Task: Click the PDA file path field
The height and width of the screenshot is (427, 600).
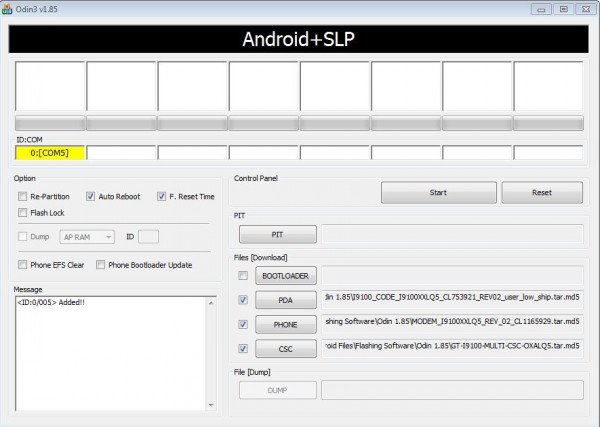Action: 452,299
